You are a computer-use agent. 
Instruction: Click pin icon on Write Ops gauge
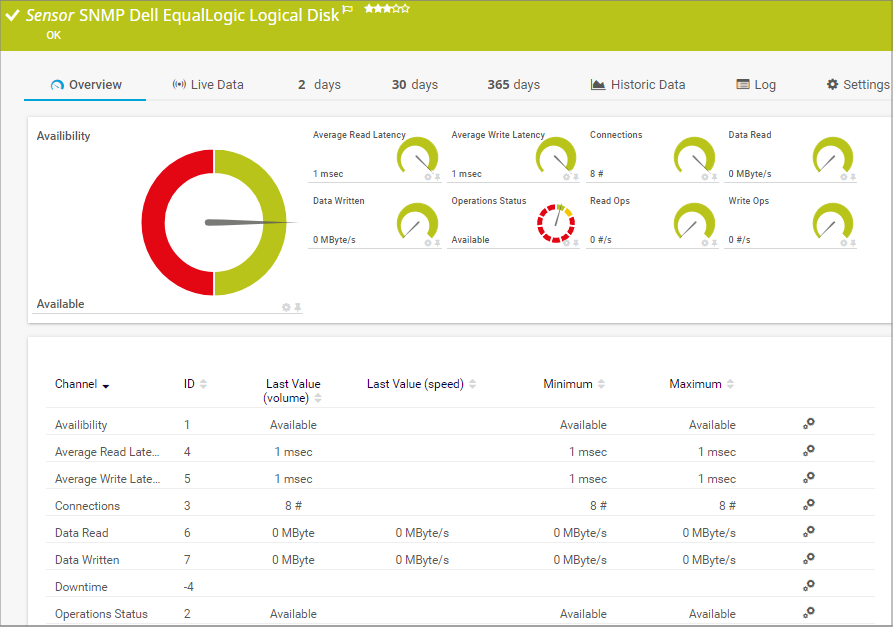click(x=852, y=243)
